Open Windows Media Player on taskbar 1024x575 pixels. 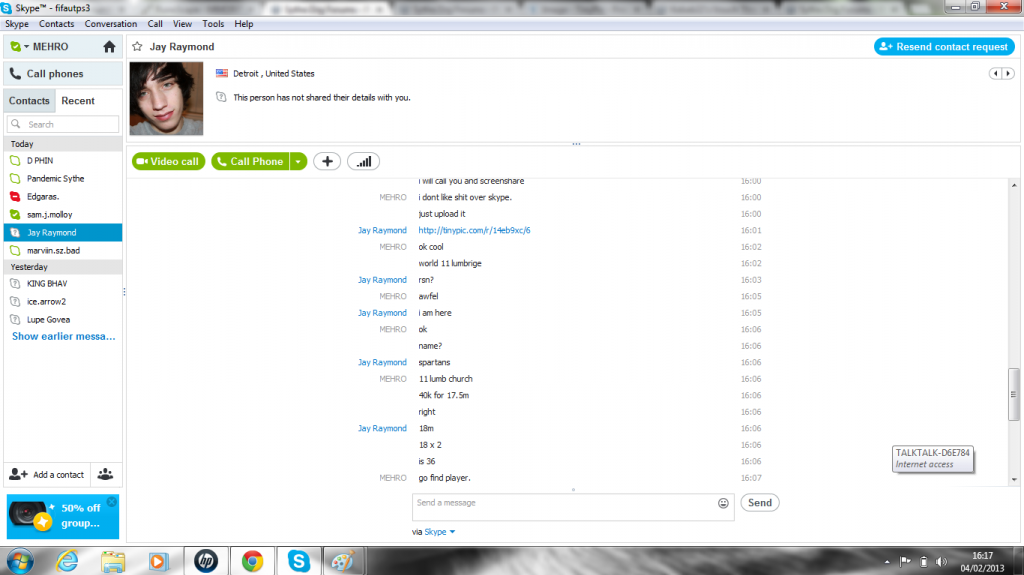158,561
